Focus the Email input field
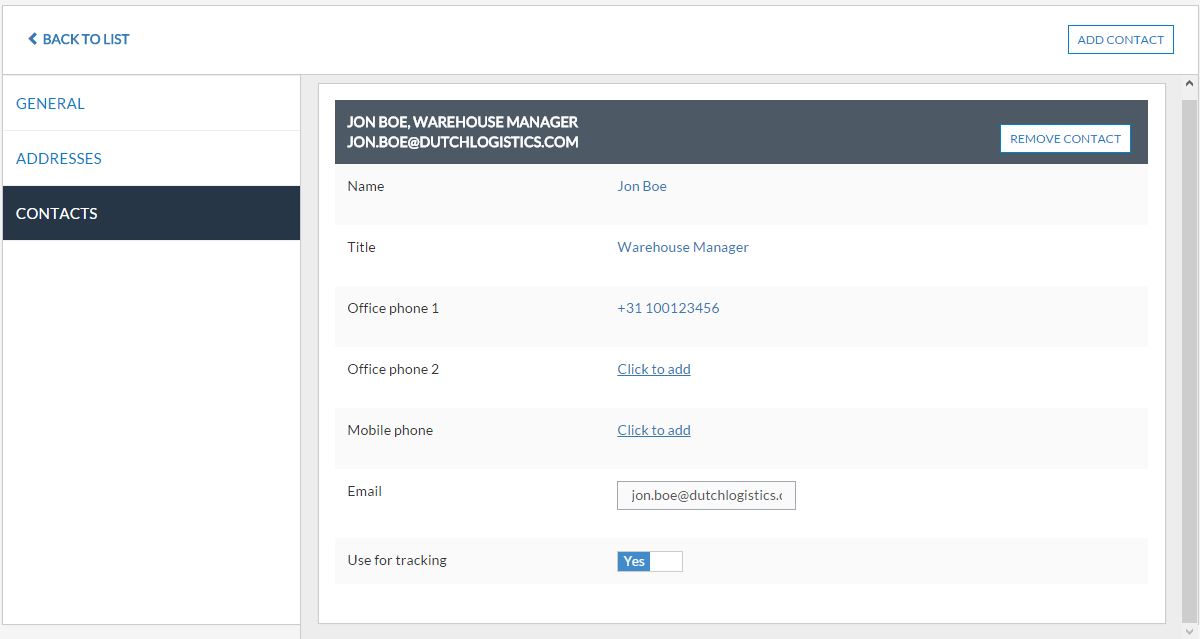Viewport: 1200px width, 639px height. (x=706, y=495)
